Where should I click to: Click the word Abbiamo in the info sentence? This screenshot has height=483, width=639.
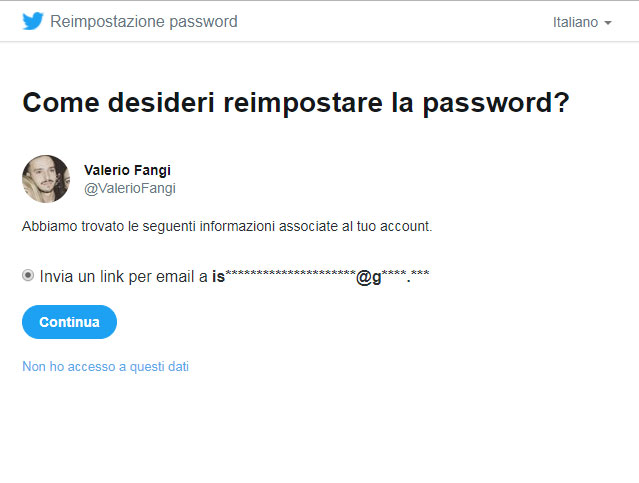49,226
